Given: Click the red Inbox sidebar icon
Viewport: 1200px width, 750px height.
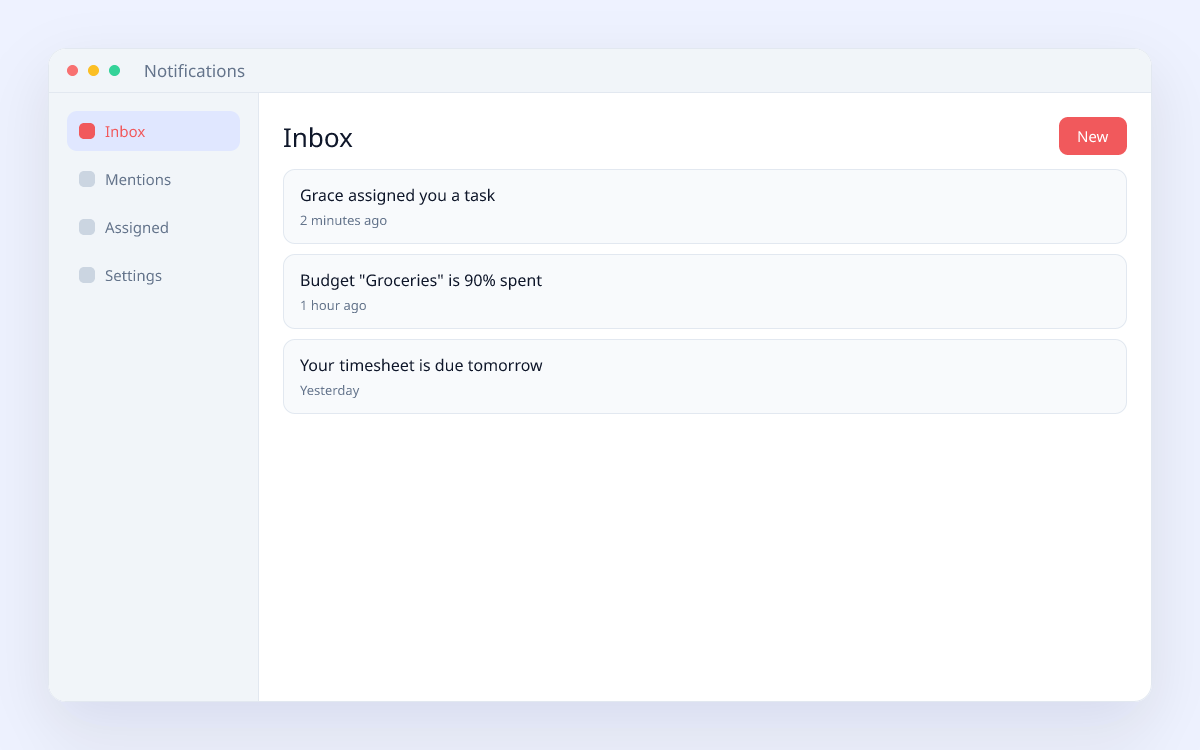Looking at the screenshot, I should tap(87, 131).
